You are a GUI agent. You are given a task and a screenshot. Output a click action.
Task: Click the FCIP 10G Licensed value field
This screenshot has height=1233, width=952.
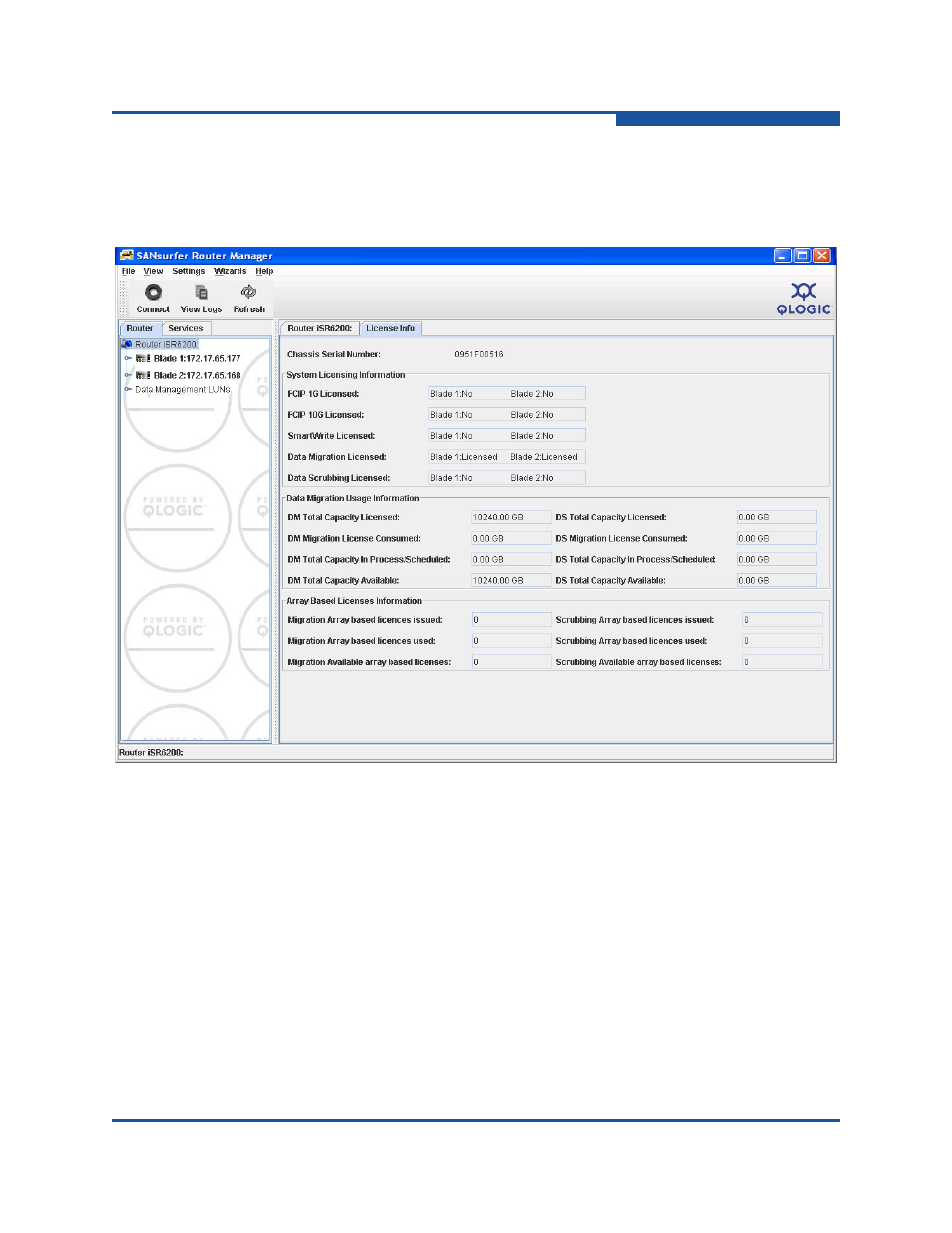(x=506, y=415)
